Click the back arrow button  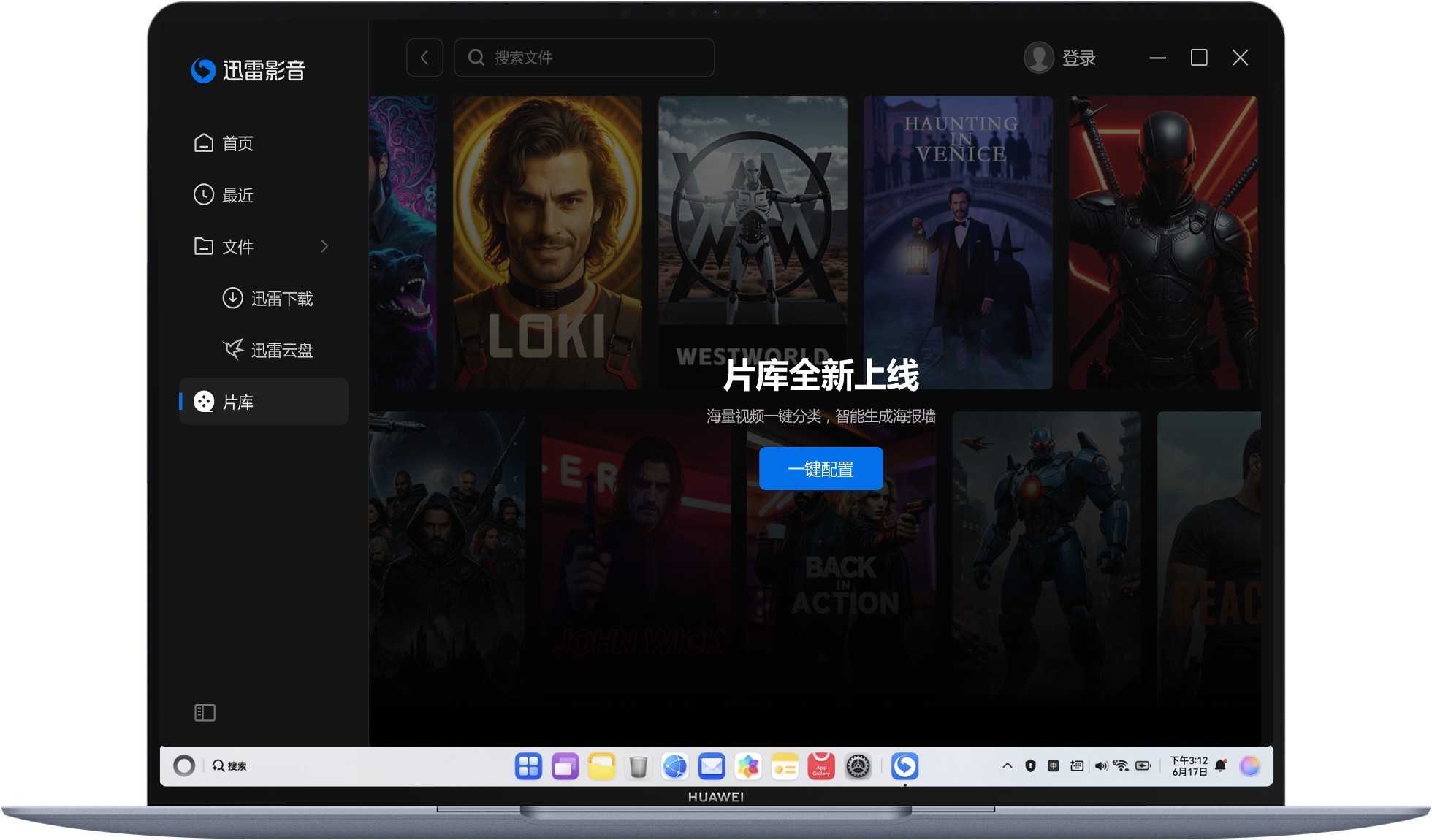click(x=424, y=58)
